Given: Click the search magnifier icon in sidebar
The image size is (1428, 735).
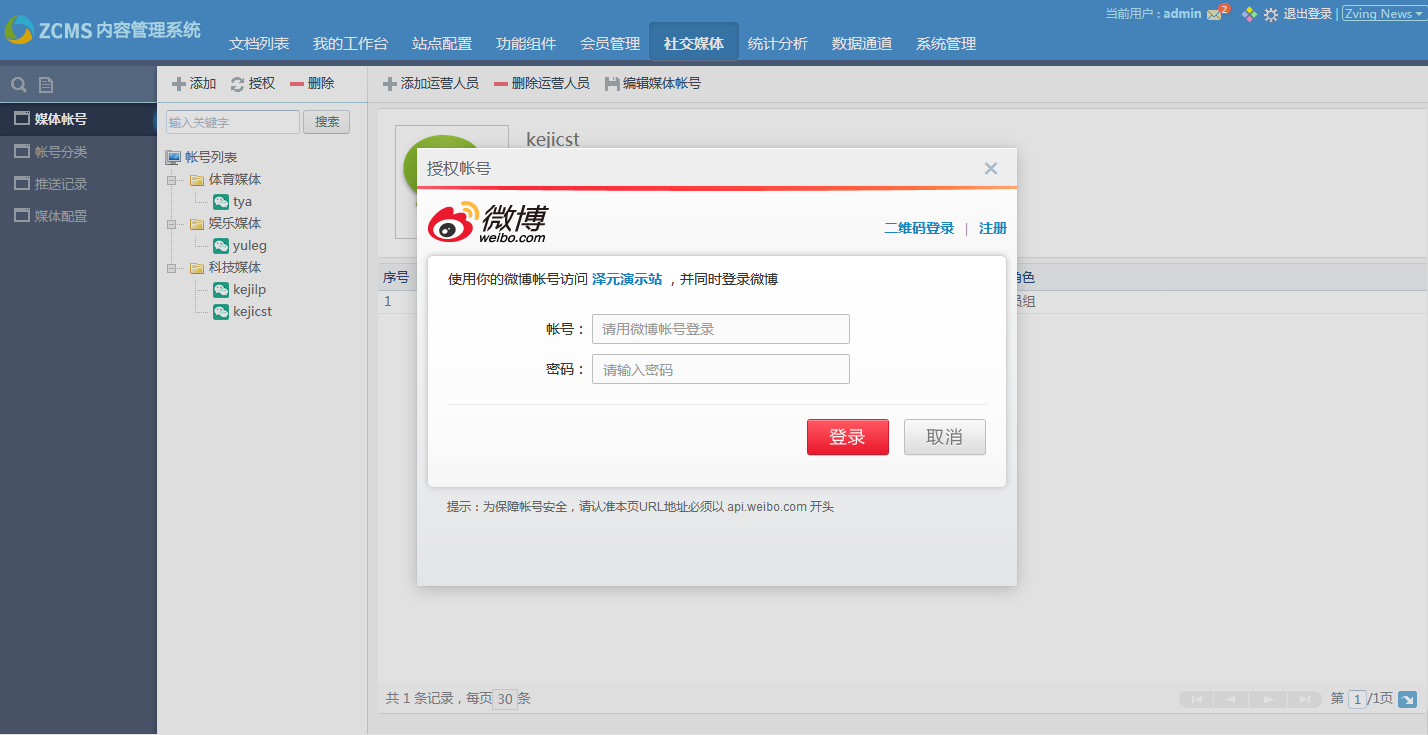Looking at the screenshot, I should (18, 85).
